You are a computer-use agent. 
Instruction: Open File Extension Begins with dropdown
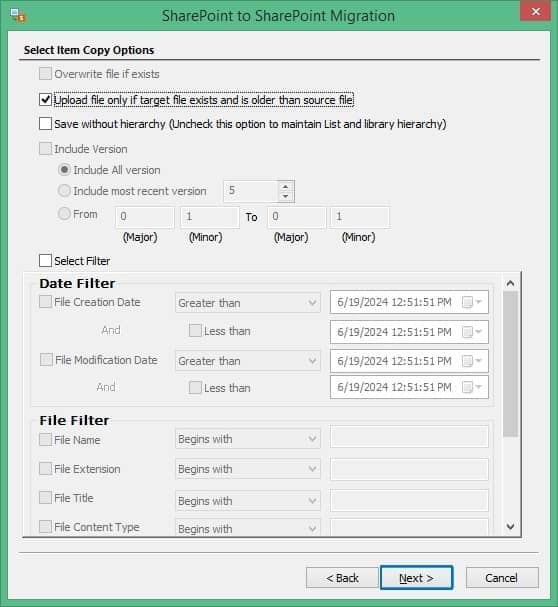(x=248, y=469)
